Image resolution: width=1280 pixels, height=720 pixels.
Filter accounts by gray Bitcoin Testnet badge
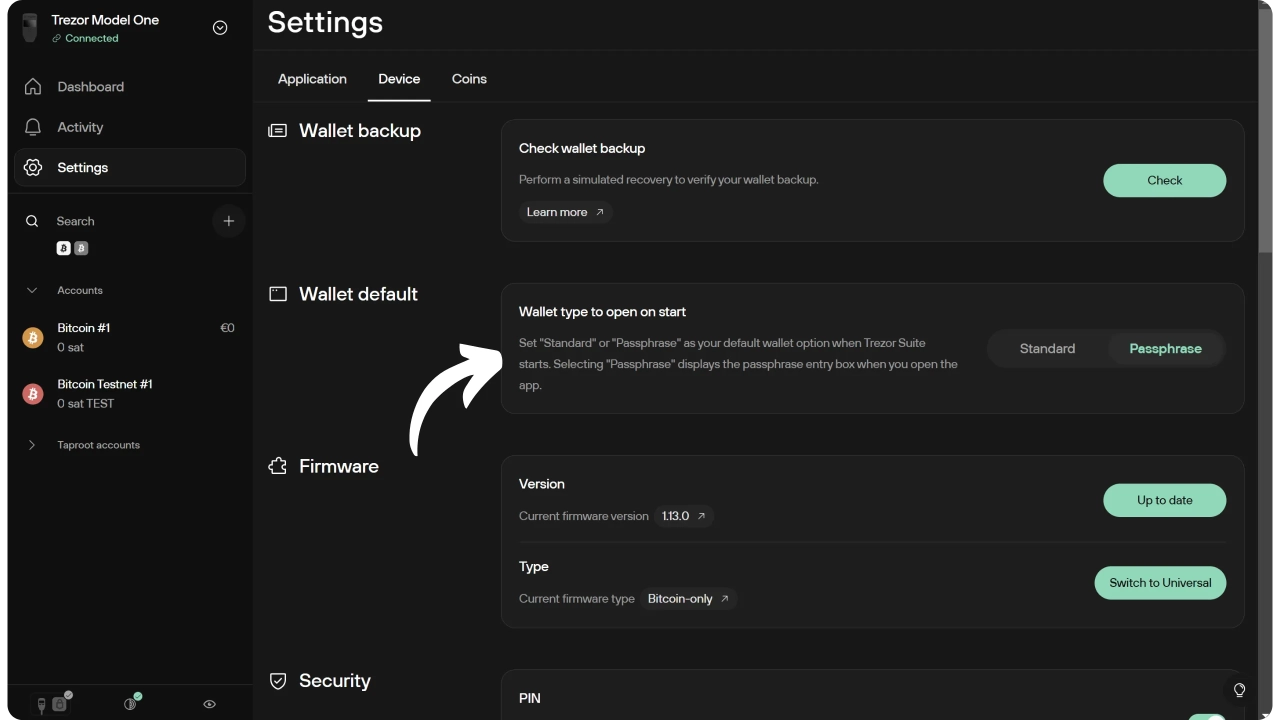coord(81,248)
